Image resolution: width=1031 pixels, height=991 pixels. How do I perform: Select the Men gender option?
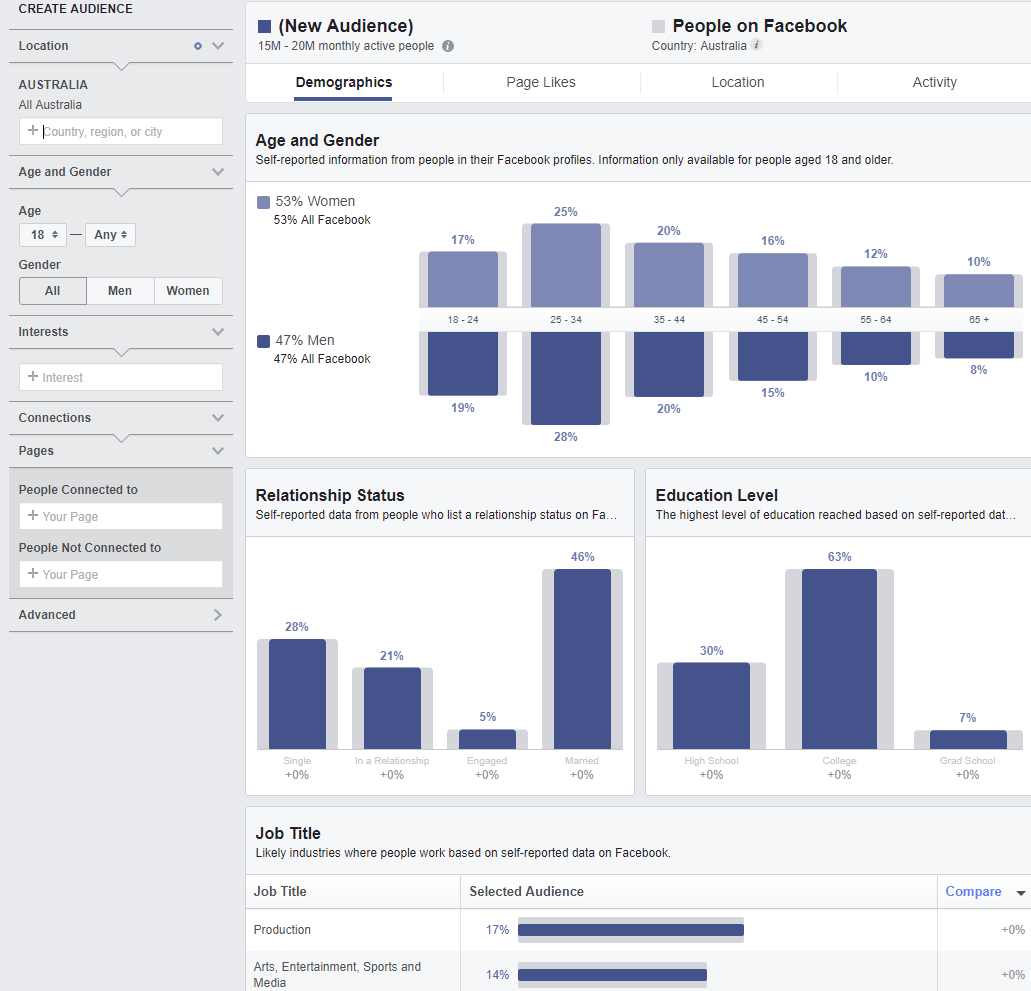120,291
